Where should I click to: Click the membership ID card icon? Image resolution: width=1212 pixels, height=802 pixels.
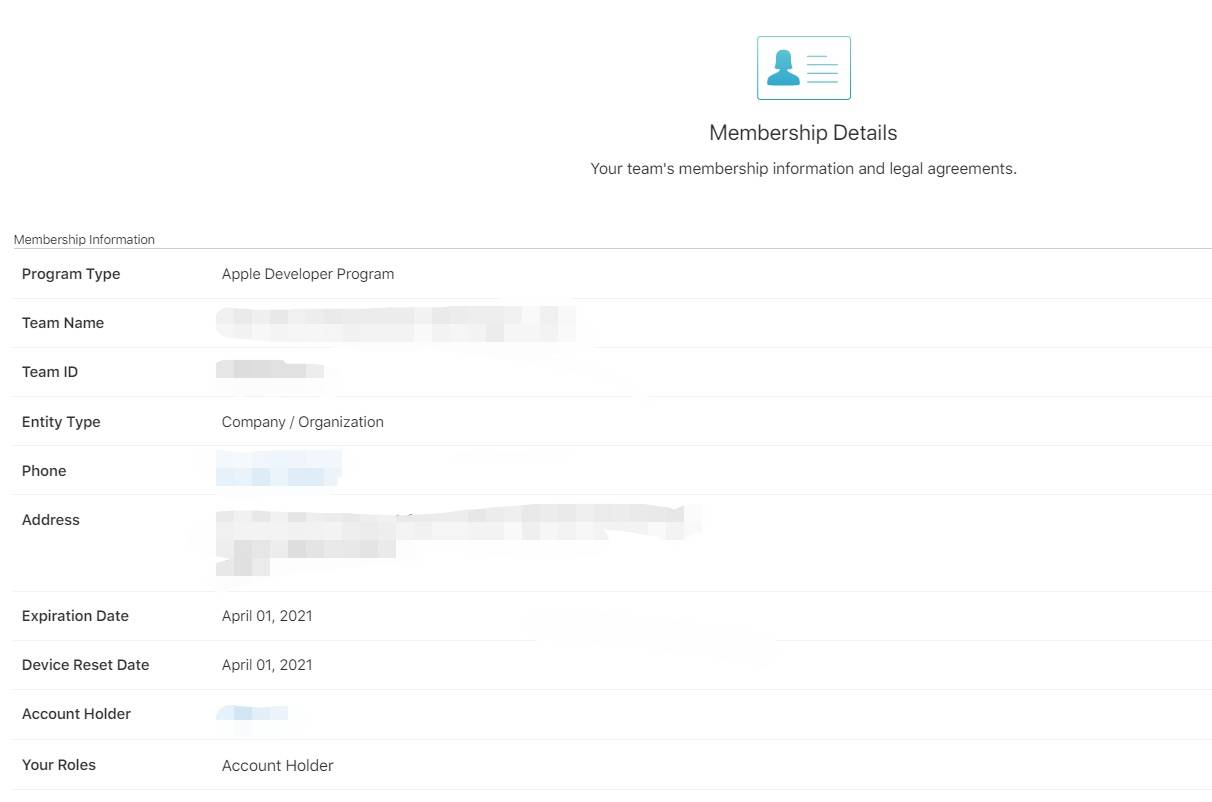coord(803,68)
